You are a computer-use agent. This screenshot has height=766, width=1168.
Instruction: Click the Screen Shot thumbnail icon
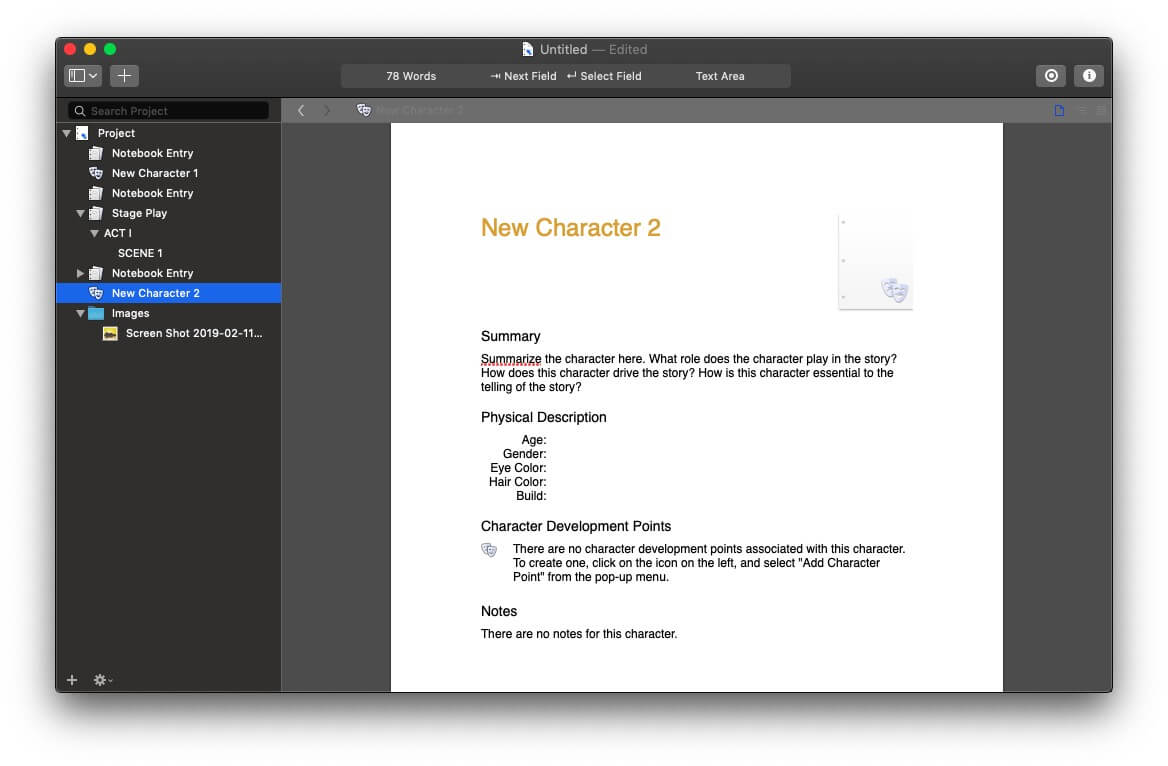point(110,333)
